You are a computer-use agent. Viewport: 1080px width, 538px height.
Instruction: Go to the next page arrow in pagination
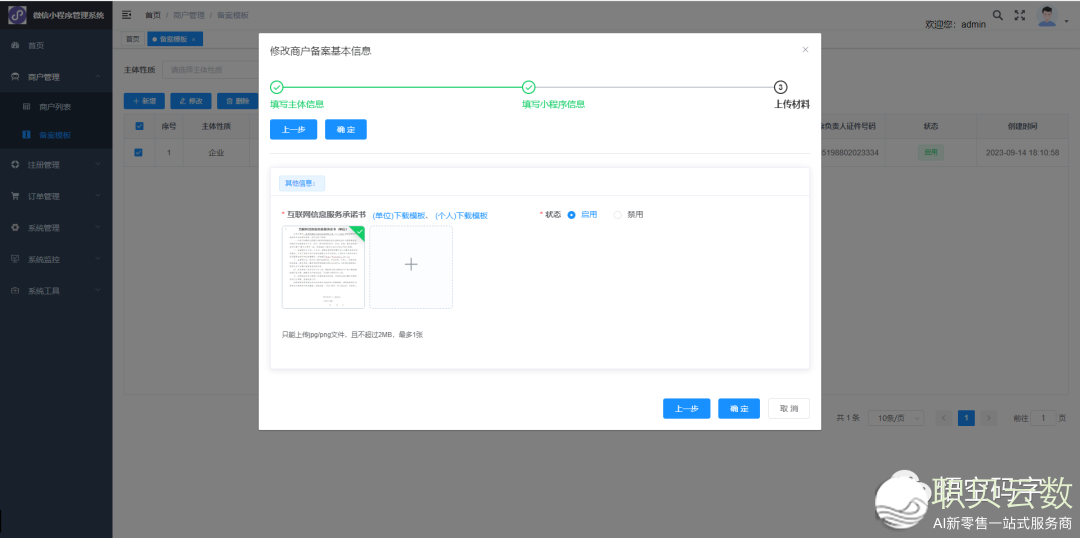989,417
